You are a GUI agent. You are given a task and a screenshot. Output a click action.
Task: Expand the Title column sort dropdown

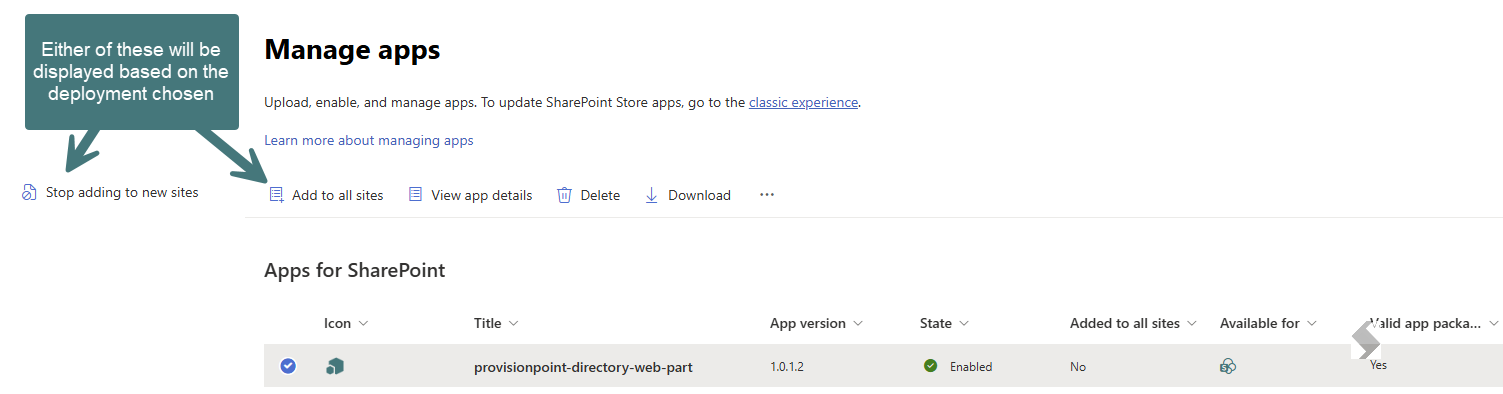pos(513,323)
